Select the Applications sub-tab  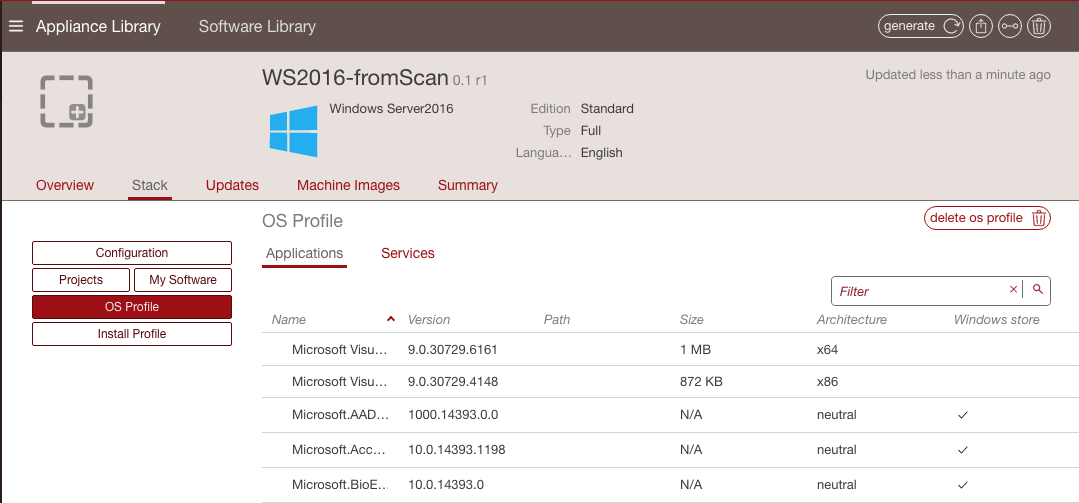click(304, 253)
